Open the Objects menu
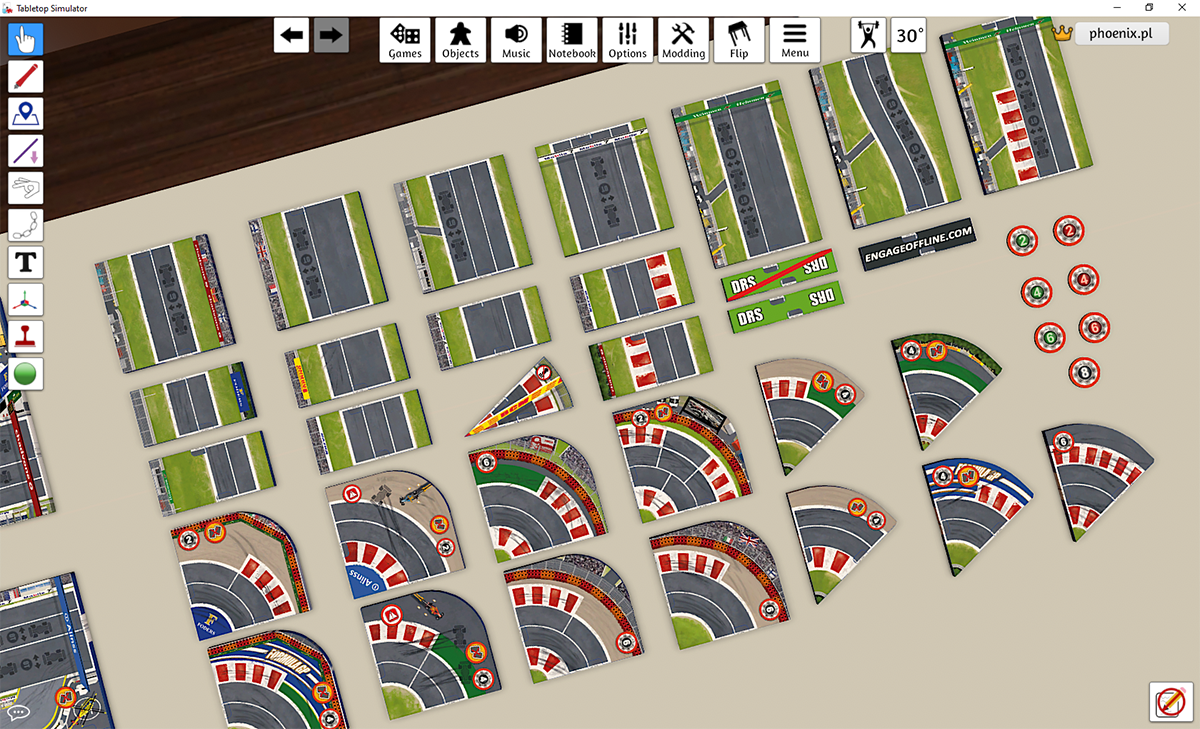The image size is (1200, 729). (461, 40)
